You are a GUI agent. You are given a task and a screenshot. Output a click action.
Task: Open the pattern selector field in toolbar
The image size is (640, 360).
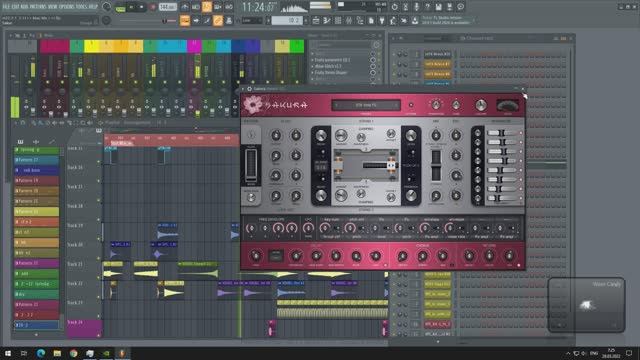287,20
